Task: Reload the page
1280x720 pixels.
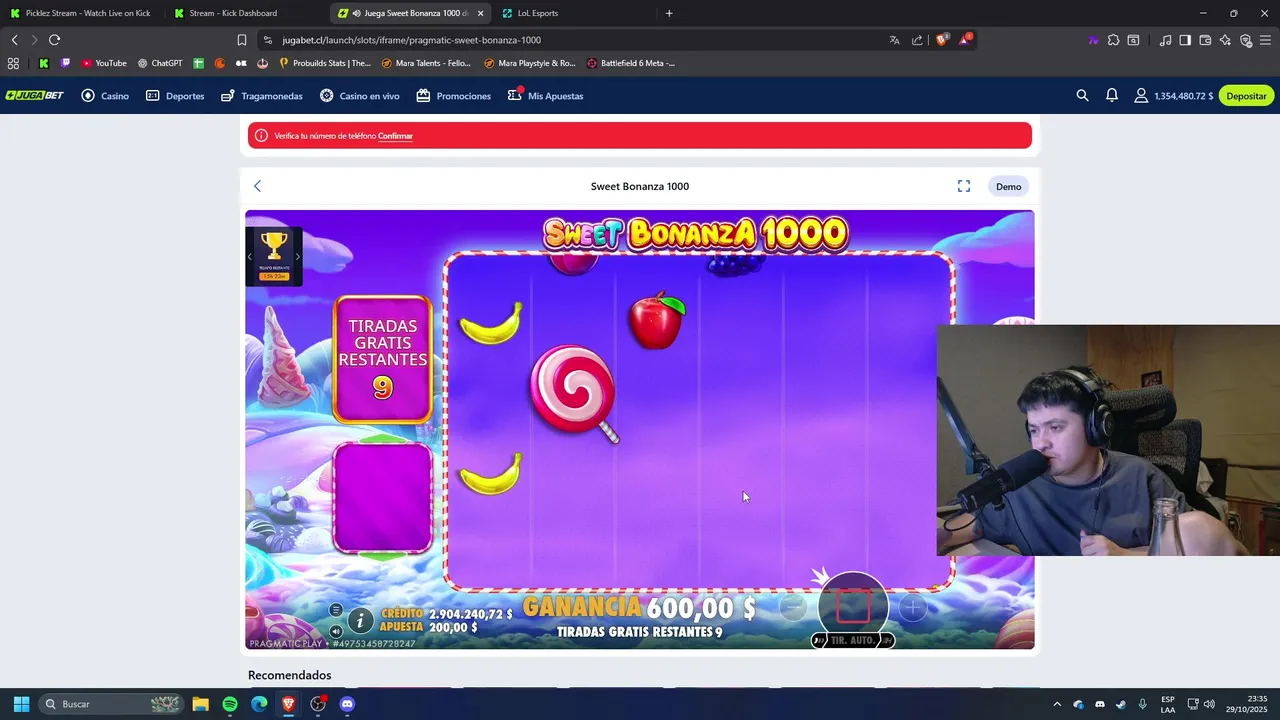Action: pos(54,40)
